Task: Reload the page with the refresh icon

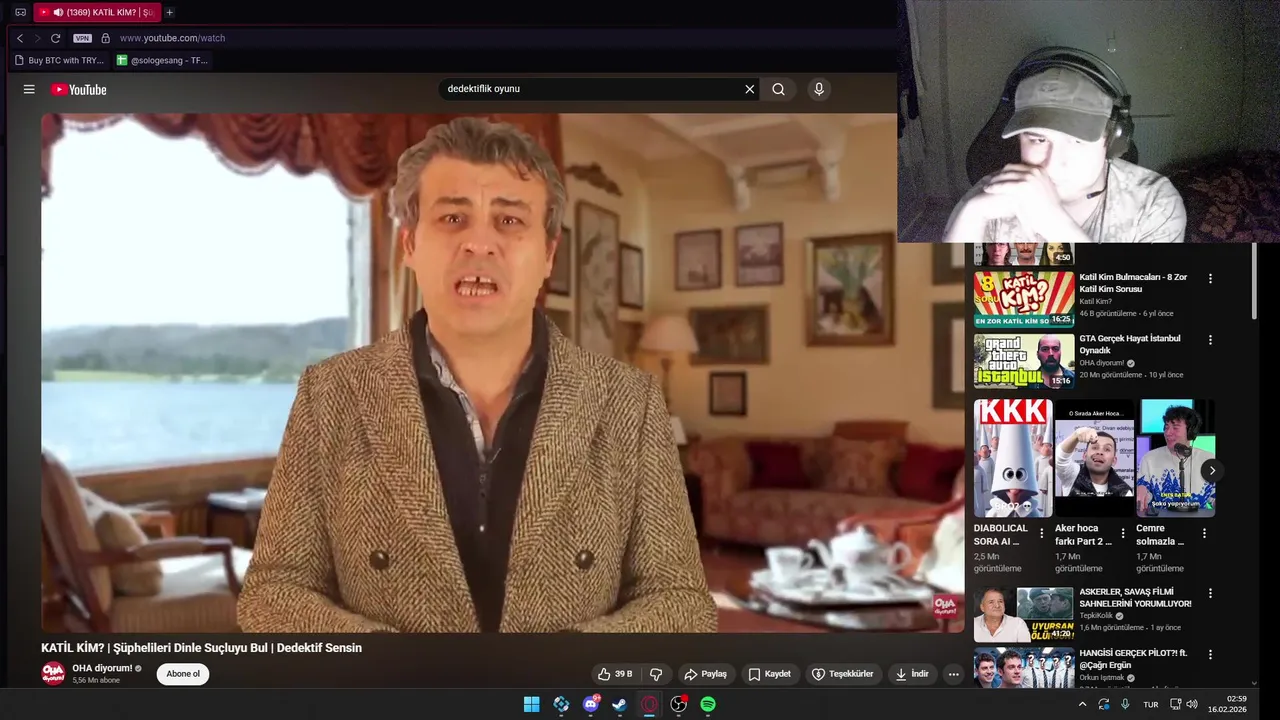Action: click(x=56, y=38)
